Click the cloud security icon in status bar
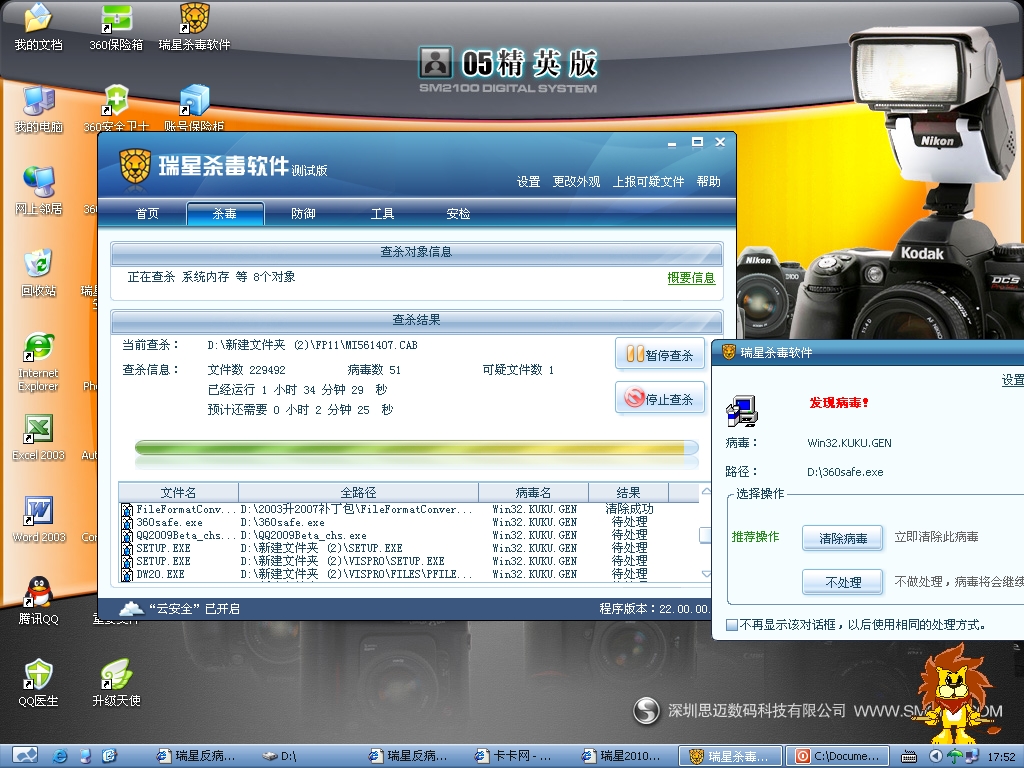Image resolution: width=1024 pixels, height=768 pixels. 131,609
